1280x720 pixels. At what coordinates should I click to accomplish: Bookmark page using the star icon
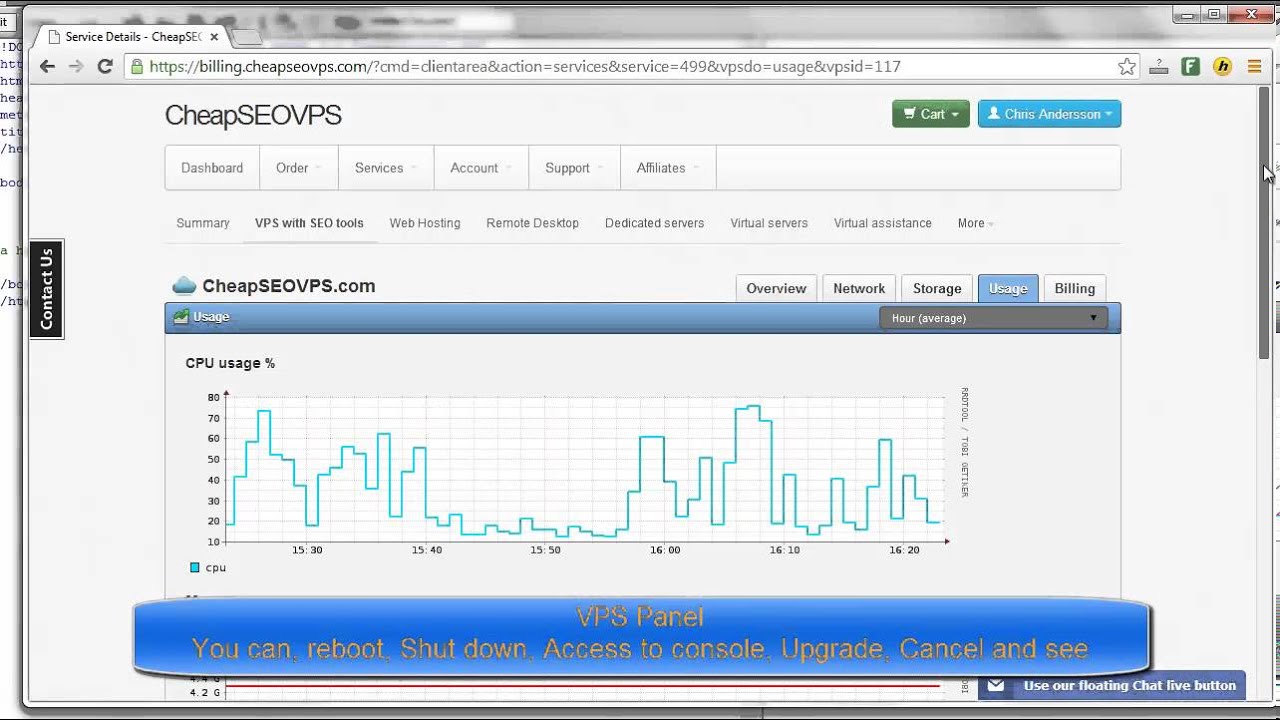pos(1127,66)
